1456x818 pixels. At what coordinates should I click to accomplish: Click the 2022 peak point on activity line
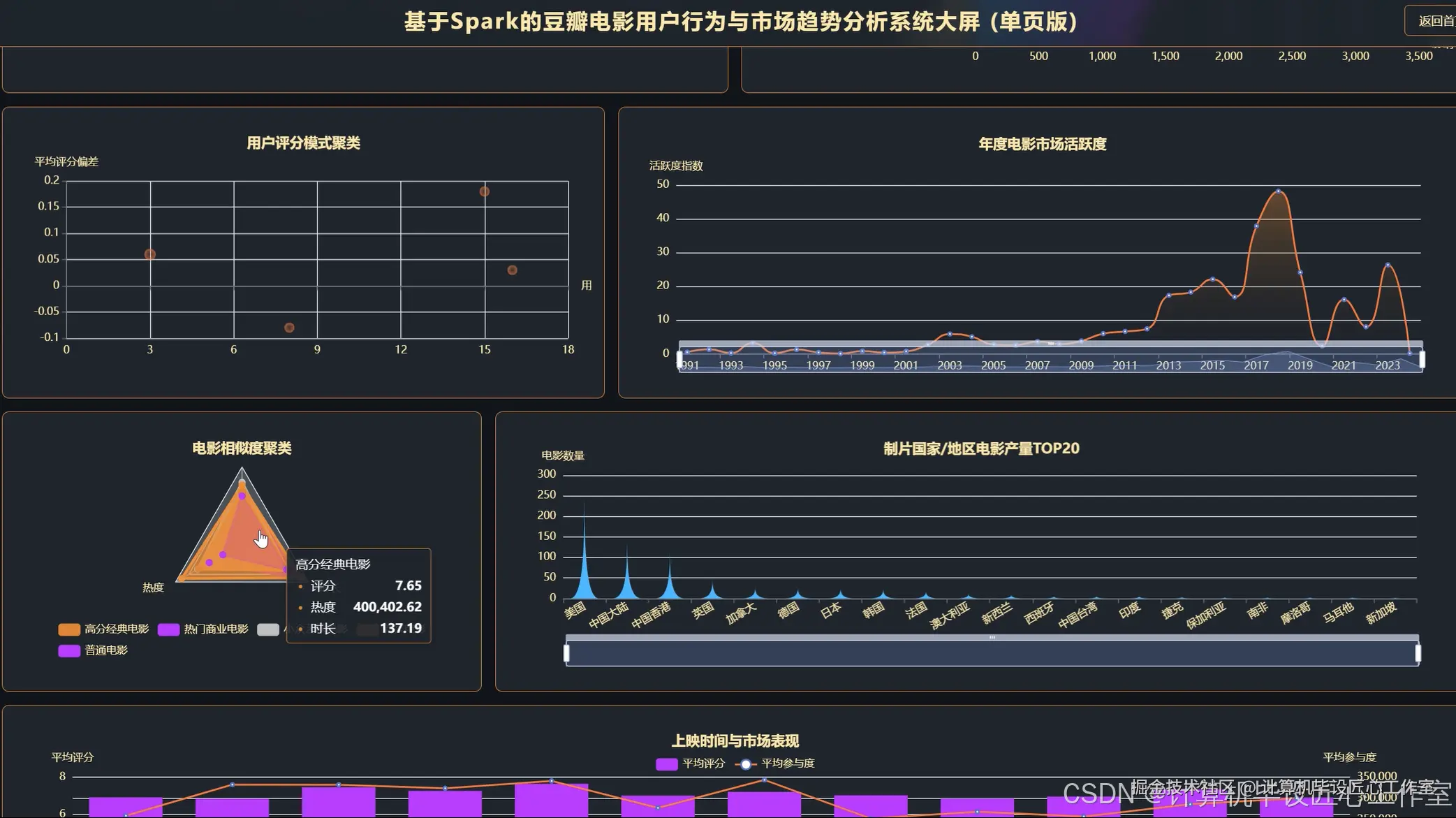[x=1388, y=265]
